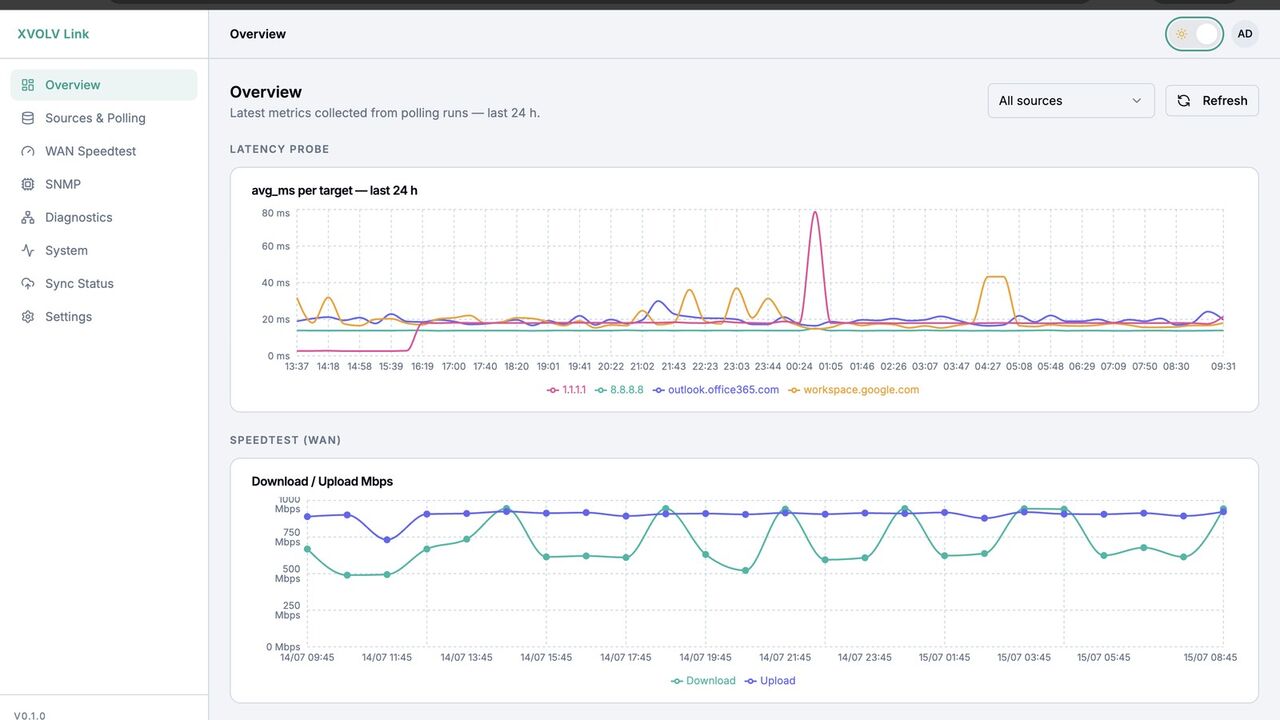Go to the Settings page

tap(104, 316)
